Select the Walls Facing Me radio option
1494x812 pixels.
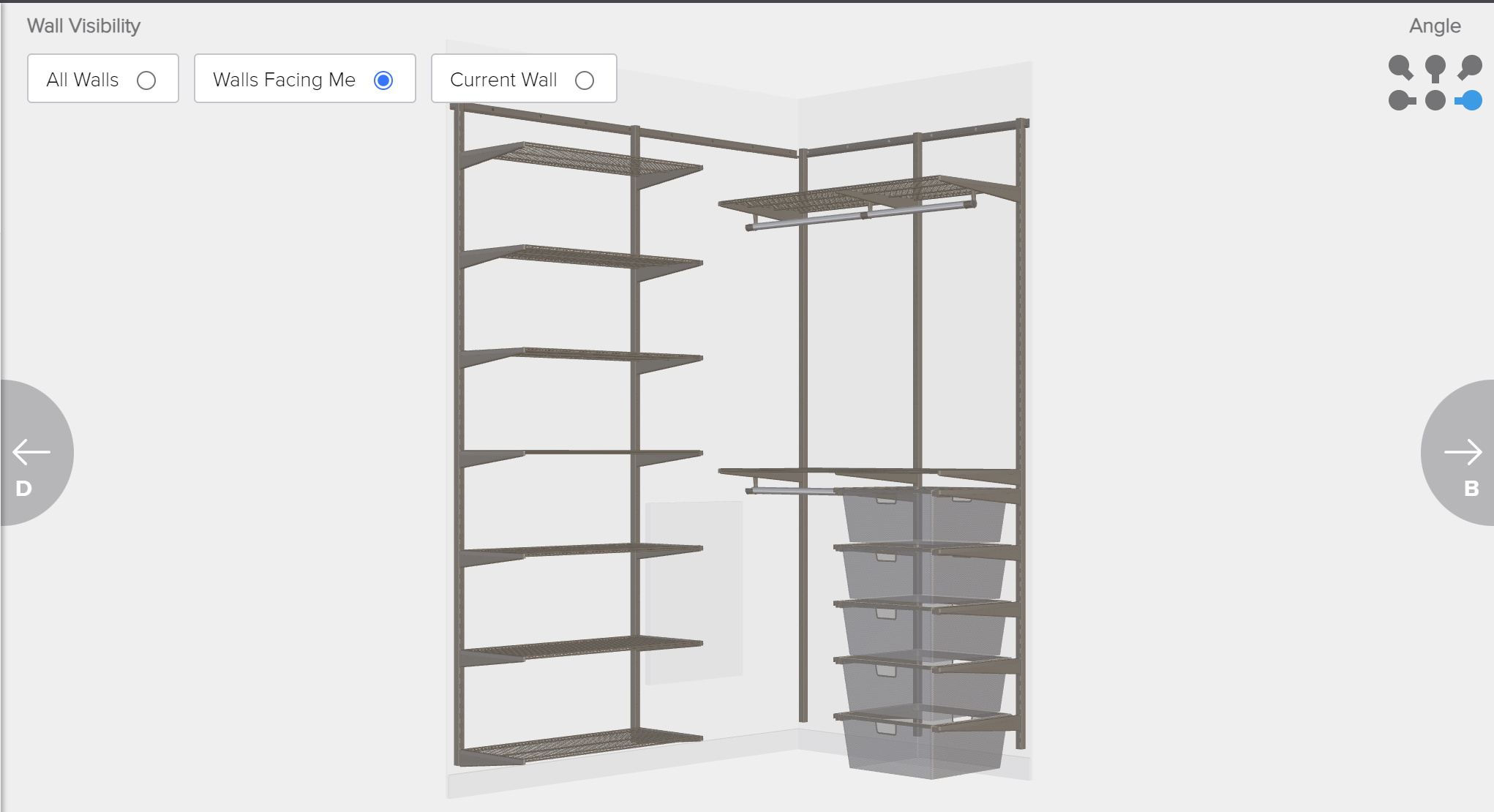click(x=383, y=80)
